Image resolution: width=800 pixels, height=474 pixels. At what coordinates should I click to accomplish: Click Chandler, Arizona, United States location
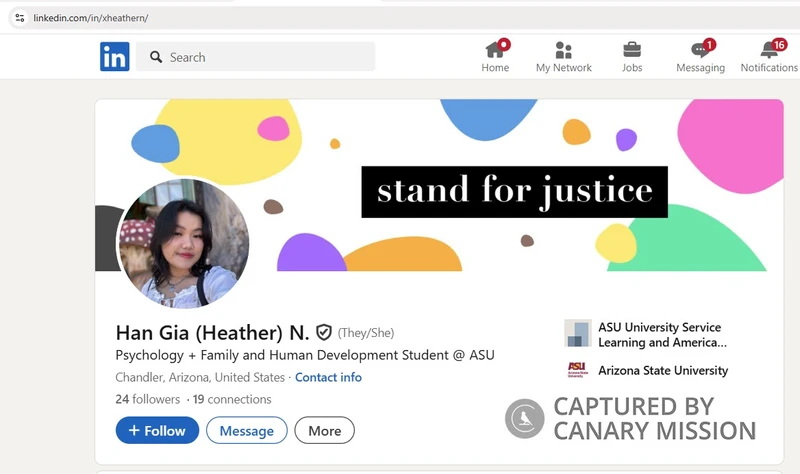pyautogui.click(x=200, y=377)
